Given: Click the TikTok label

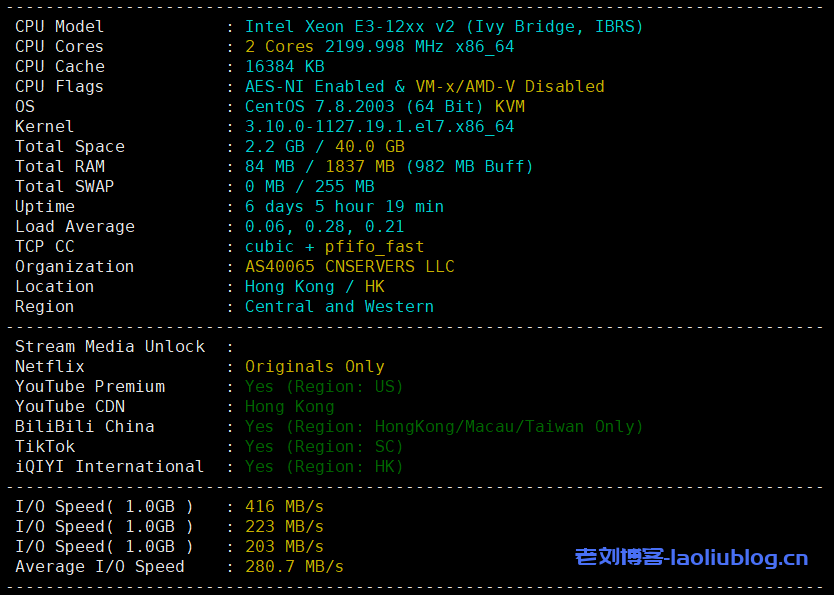Looking at the screenshot, I should (x=45, y=447).
